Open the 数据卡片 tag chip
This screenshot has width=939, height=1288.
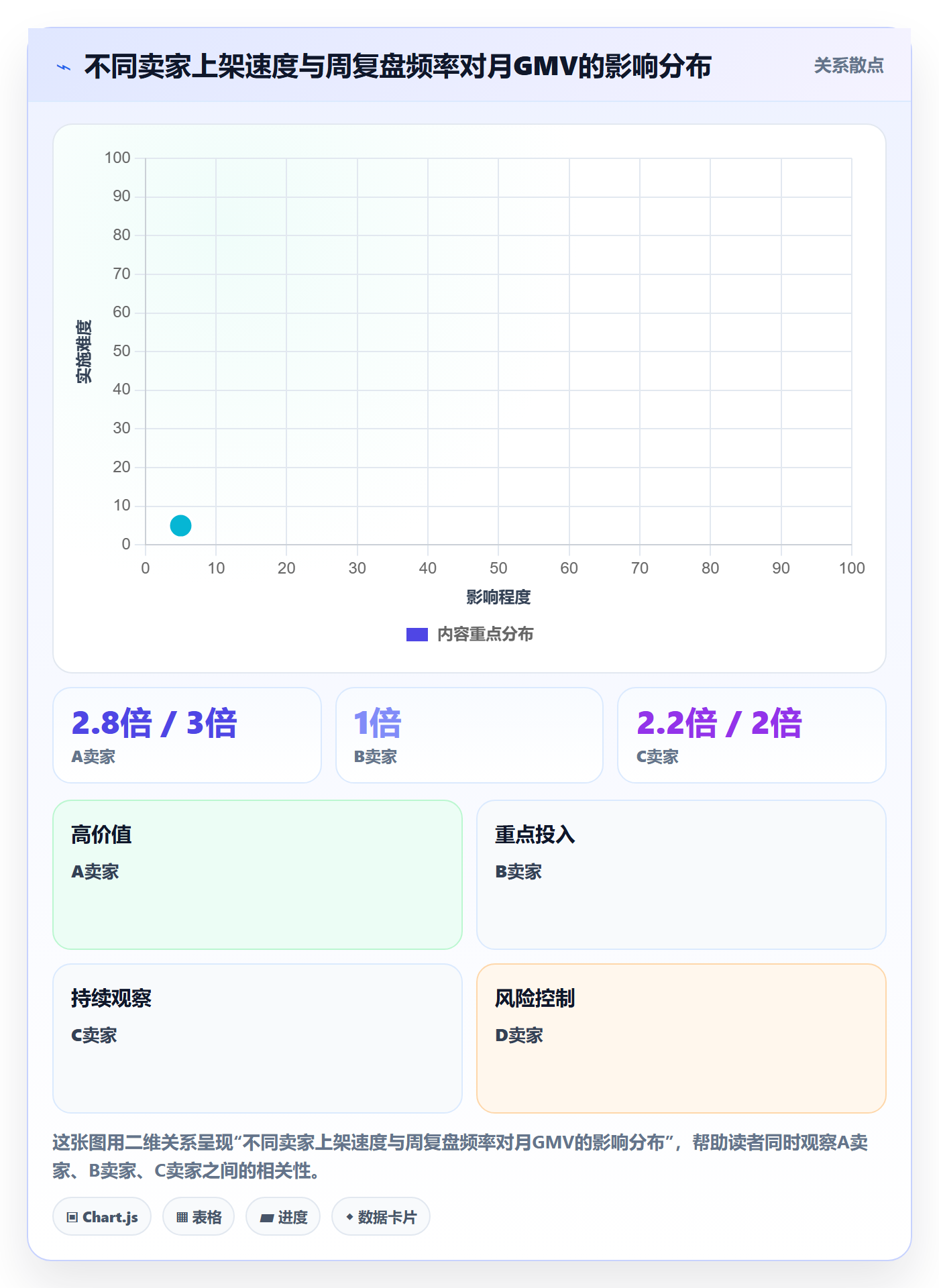tap(381, 1216)
